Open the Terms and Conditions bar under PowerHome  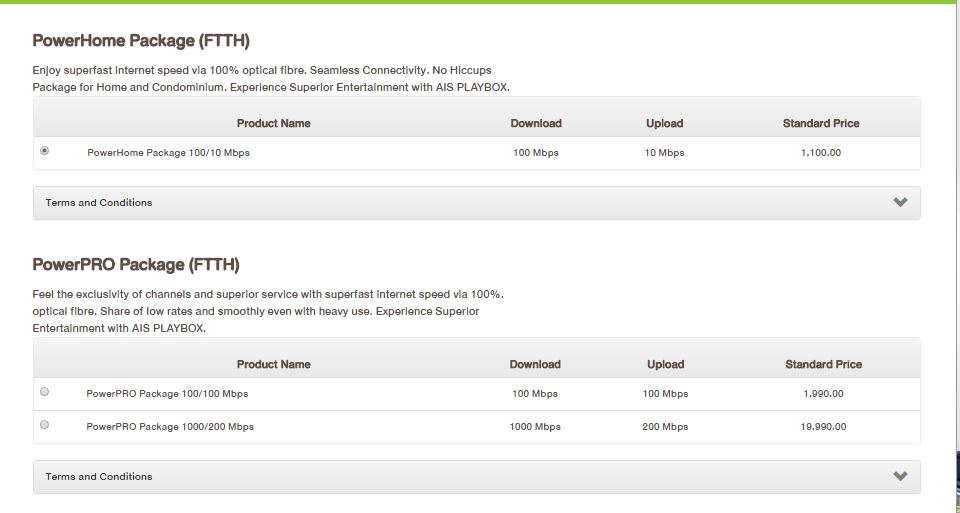[x=476, y=203]
